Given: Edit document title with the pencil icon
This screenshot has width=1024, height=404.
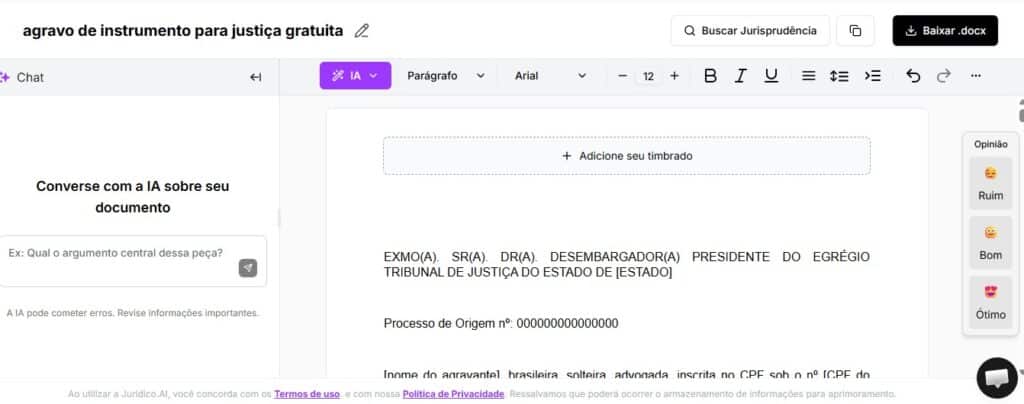Looking at the screenshot, I should [361, 31].
